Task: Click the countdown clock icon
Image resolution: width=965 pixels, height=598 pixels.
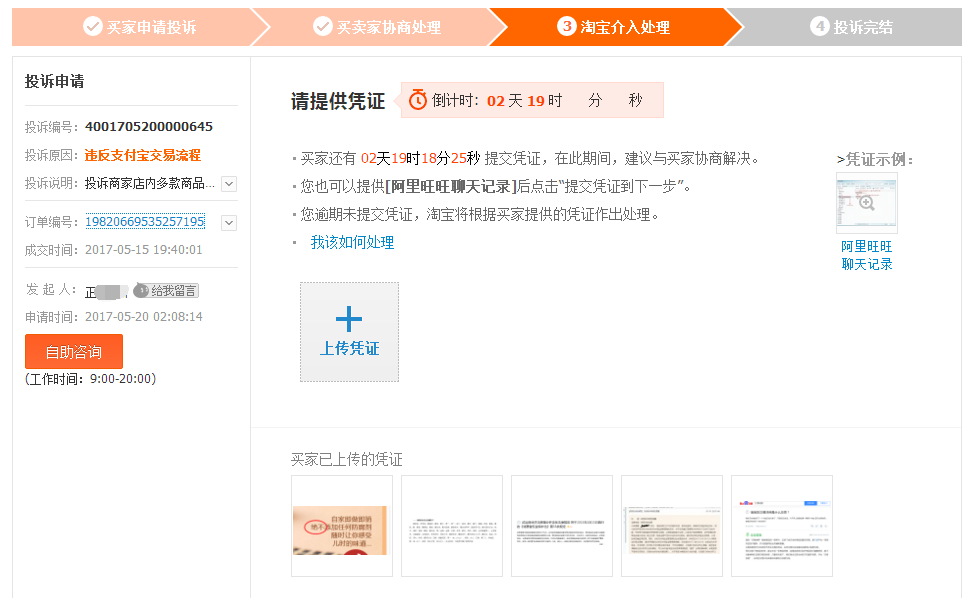Action: 418,100
